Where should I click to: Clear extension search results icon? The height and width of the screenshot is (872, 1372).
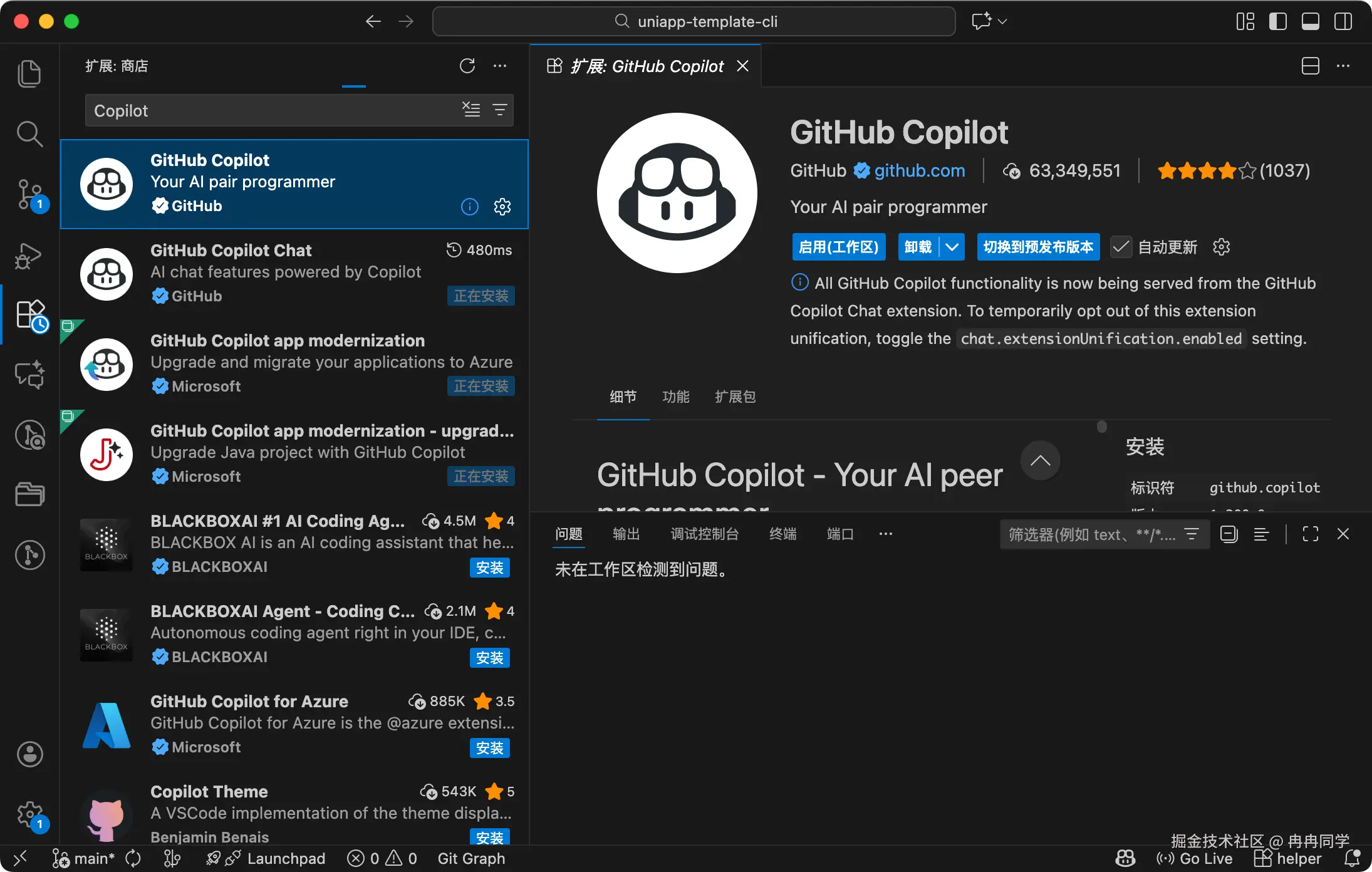[x=471, y=110]
